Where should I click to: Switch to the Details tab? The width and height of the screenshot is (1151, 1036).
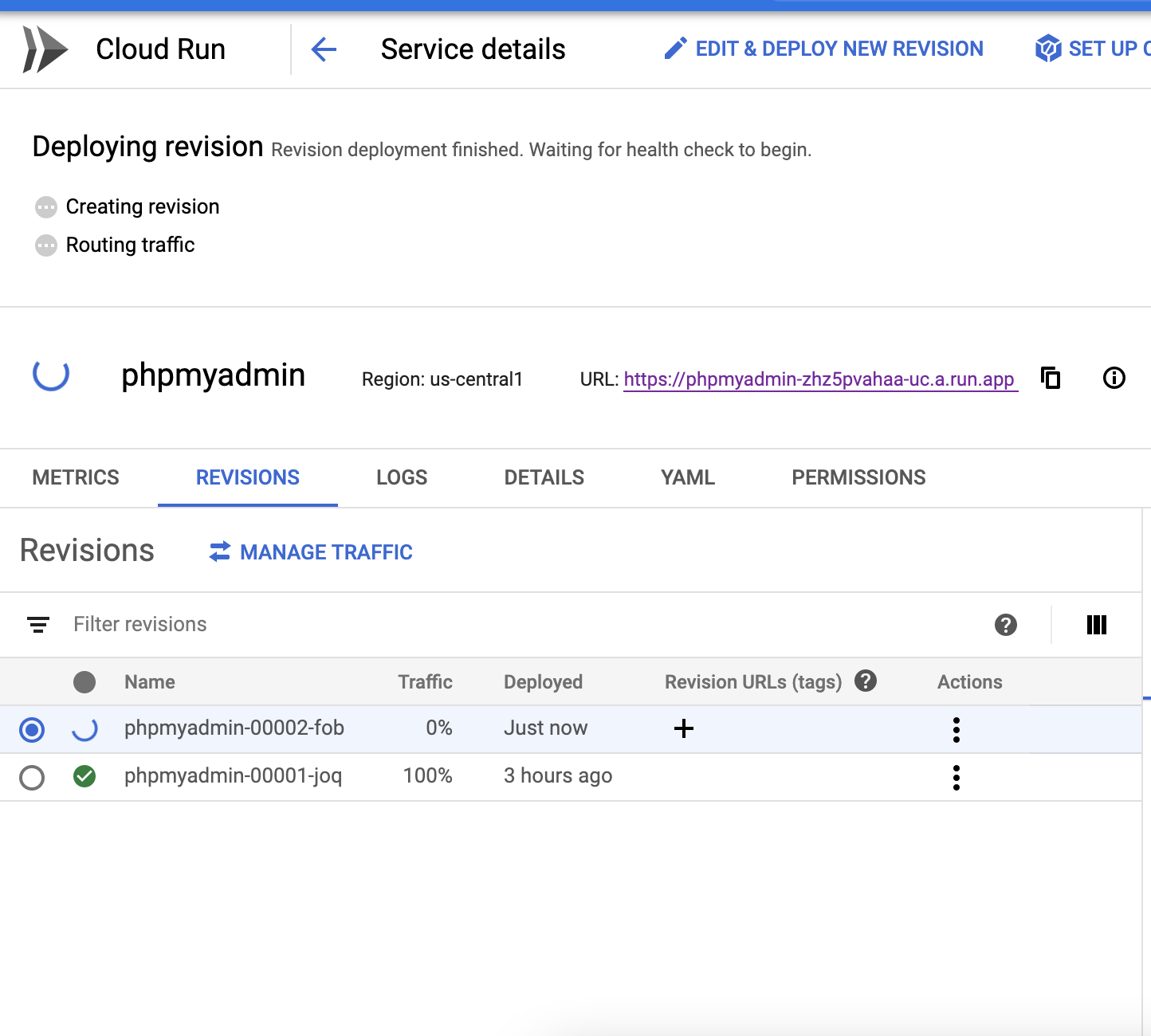(x=544, y=477)
